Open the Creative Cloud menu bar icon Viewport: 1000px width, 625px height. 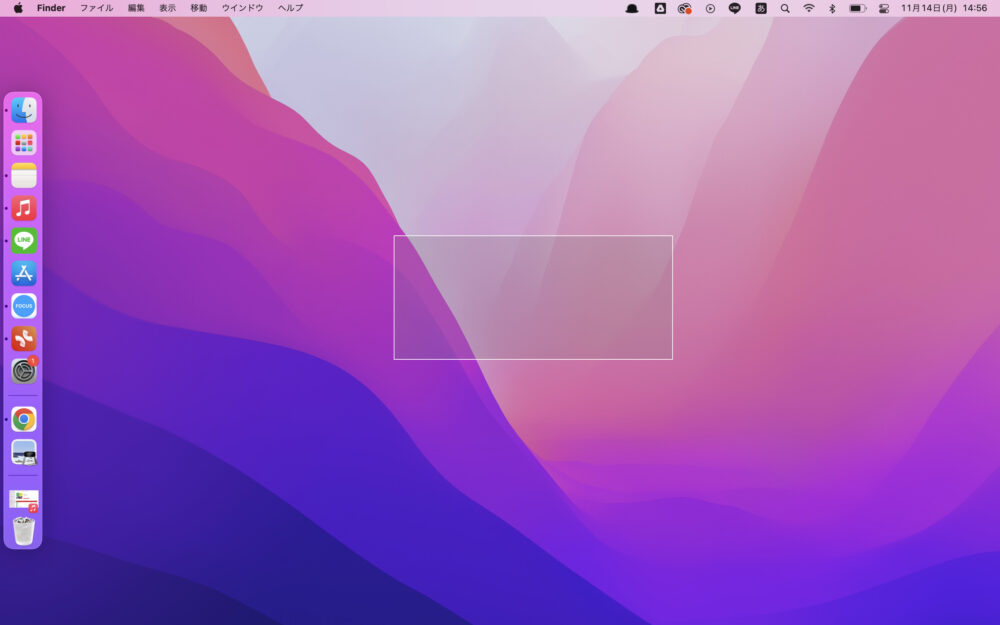(x=684, y=8)
